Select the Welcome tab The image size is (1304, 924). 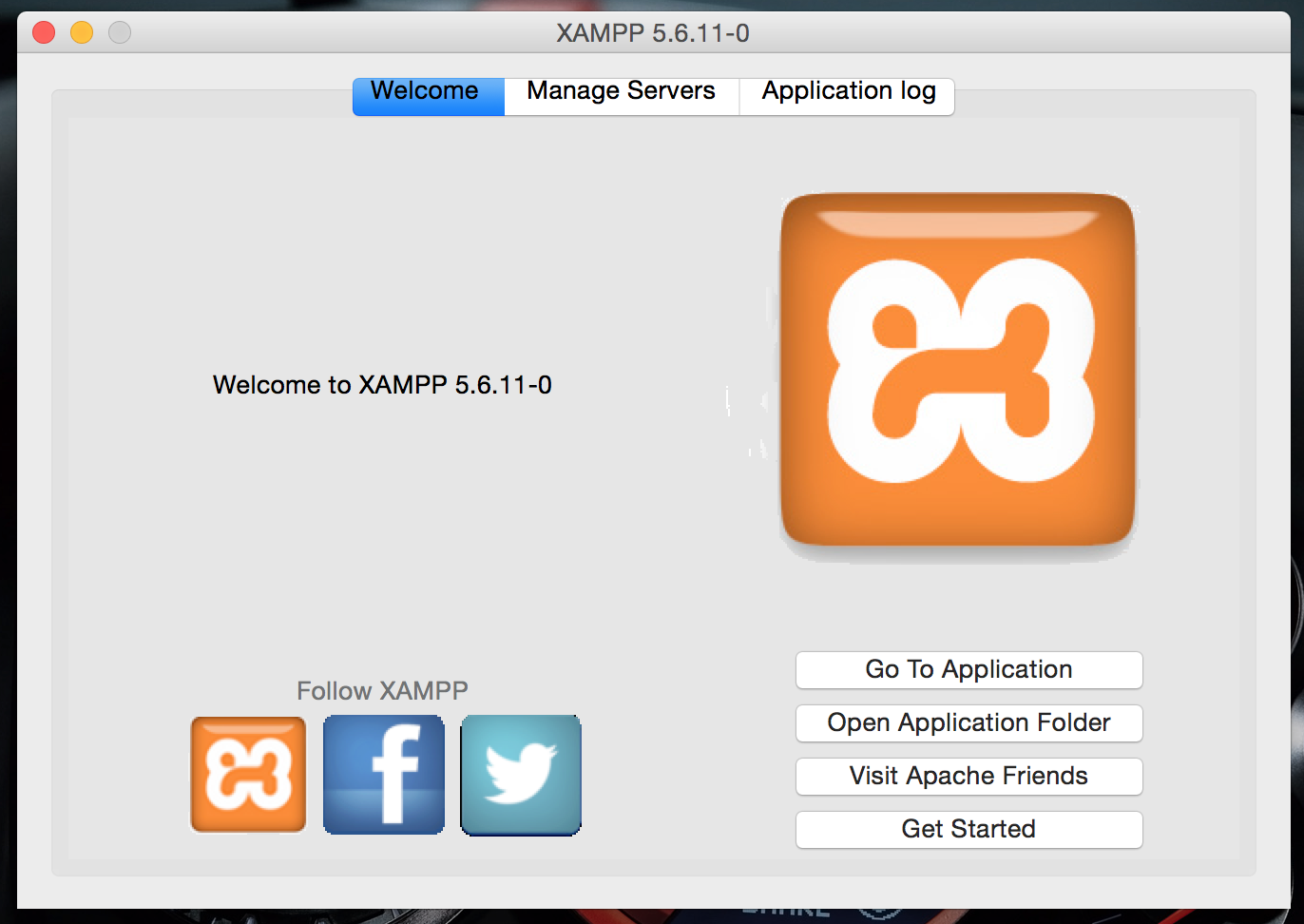coord(429,96)
